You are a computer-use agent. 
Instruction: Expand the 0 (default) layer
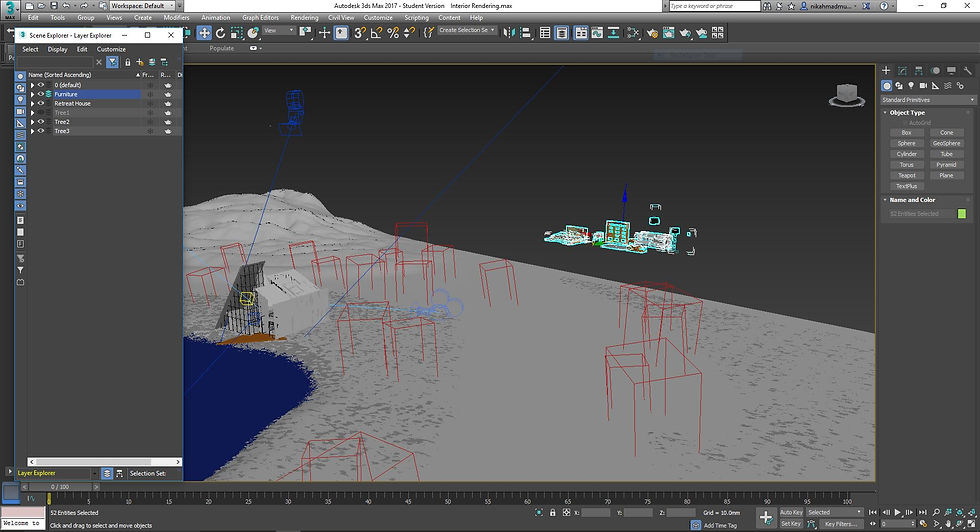point(32,85)
